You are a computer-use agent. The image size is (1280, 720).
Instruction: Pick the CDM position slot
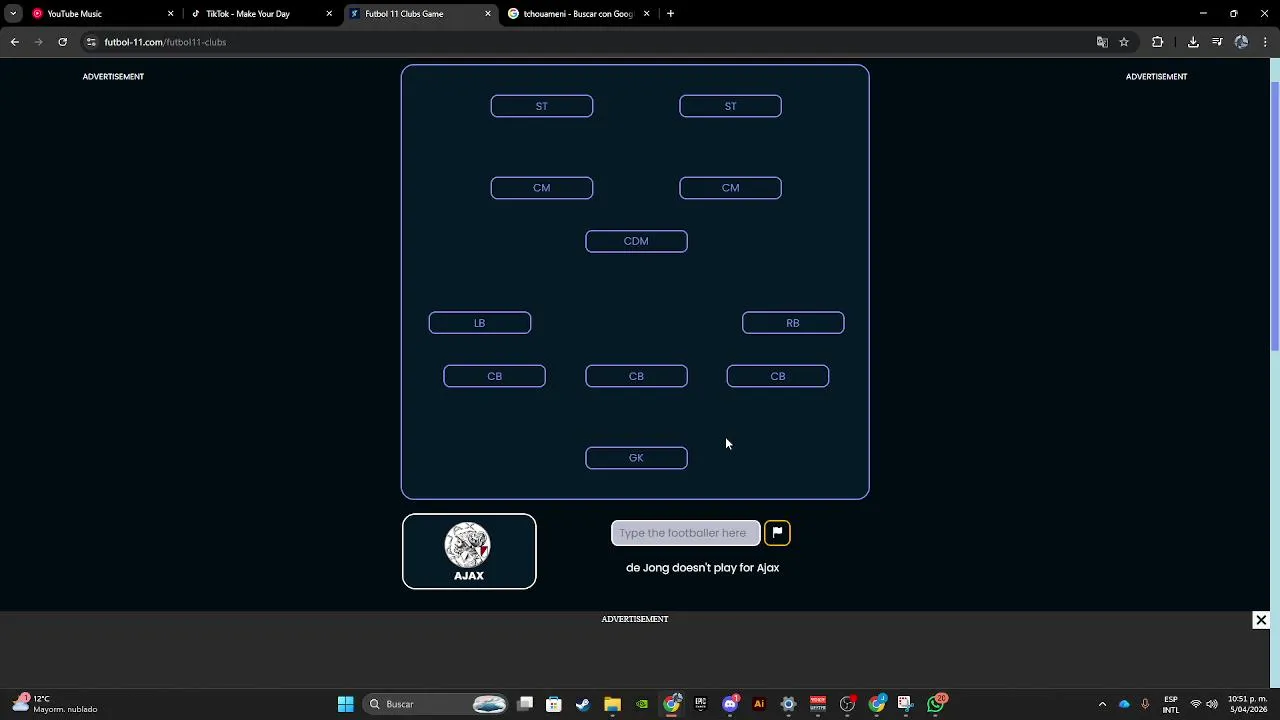point(636,241)
